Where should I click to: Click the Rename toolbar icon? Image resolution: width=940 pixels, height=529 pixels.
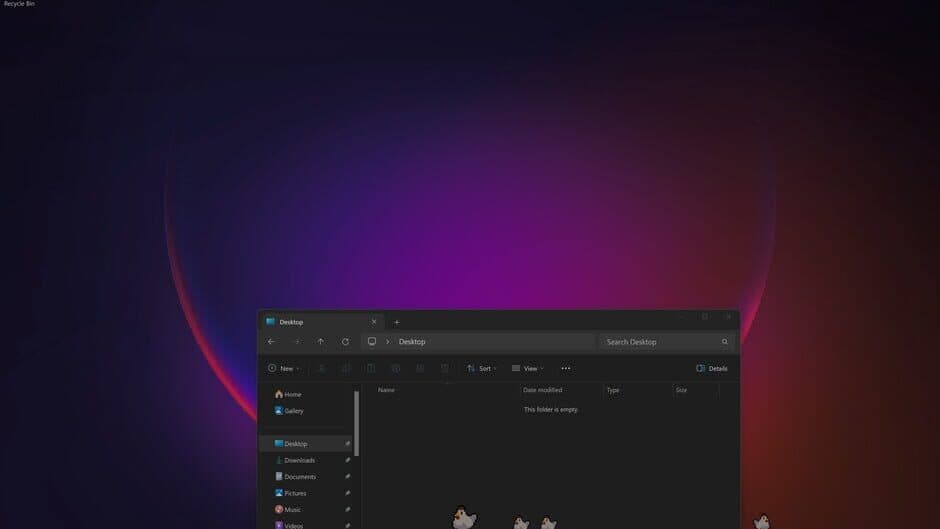(x=396, y=368)
